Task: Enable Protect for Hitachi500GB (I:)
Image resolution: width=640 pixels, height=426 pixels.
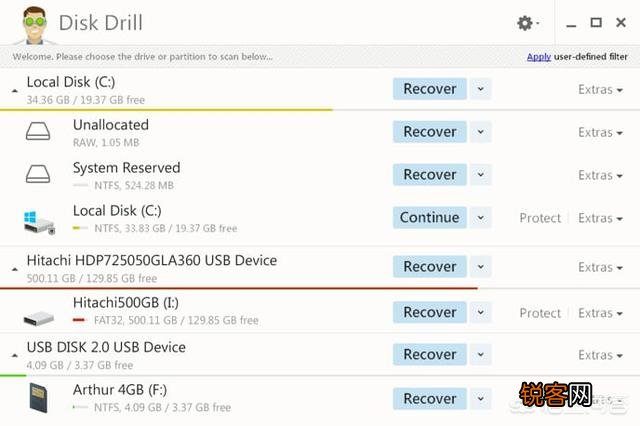Action: coord(540,313)
